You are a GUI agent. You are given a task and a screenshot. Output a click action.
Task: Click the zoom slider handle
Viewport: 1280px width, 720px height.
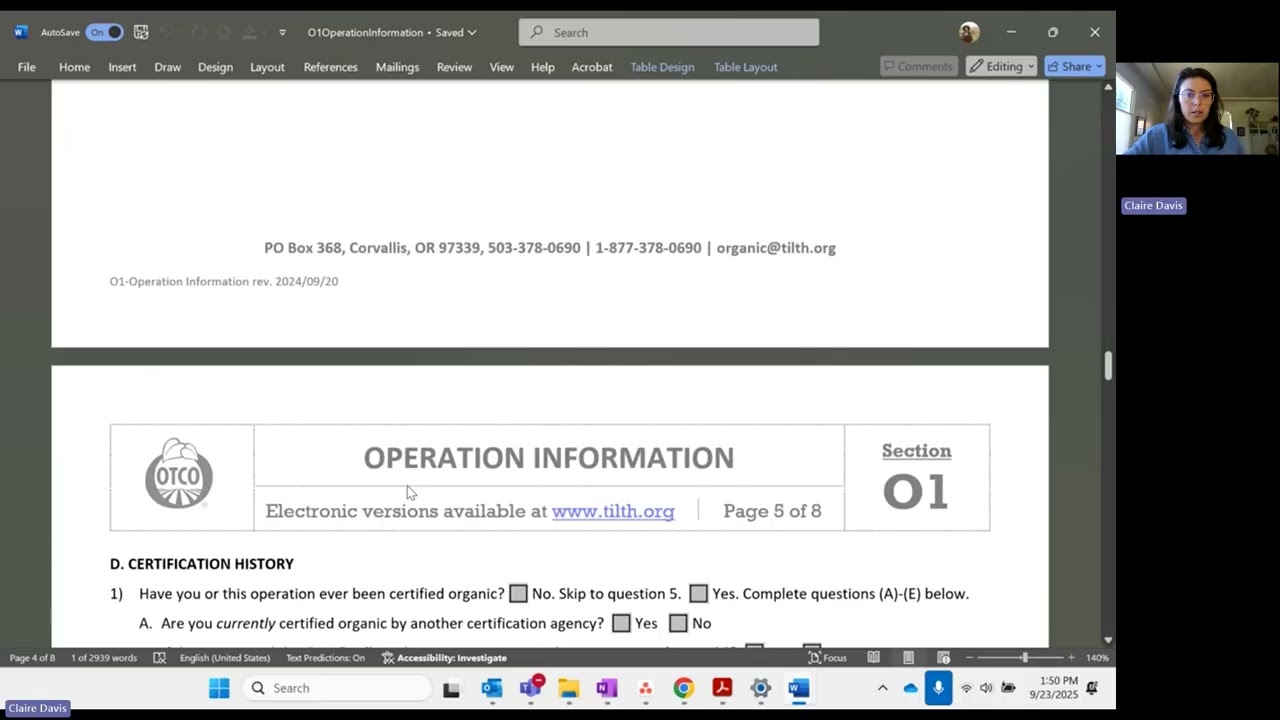[1024, 658]
